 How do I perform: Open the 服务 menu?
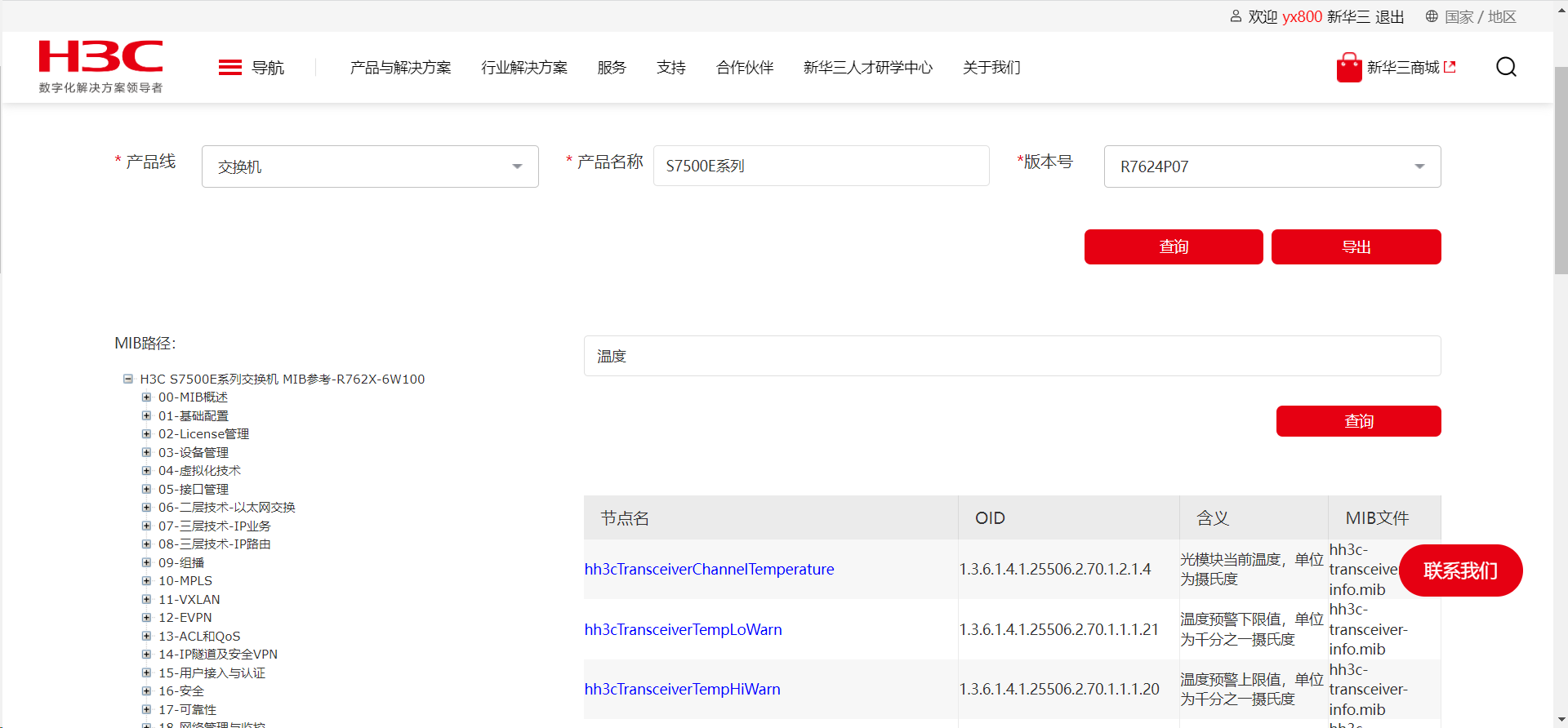coord(612,68)
